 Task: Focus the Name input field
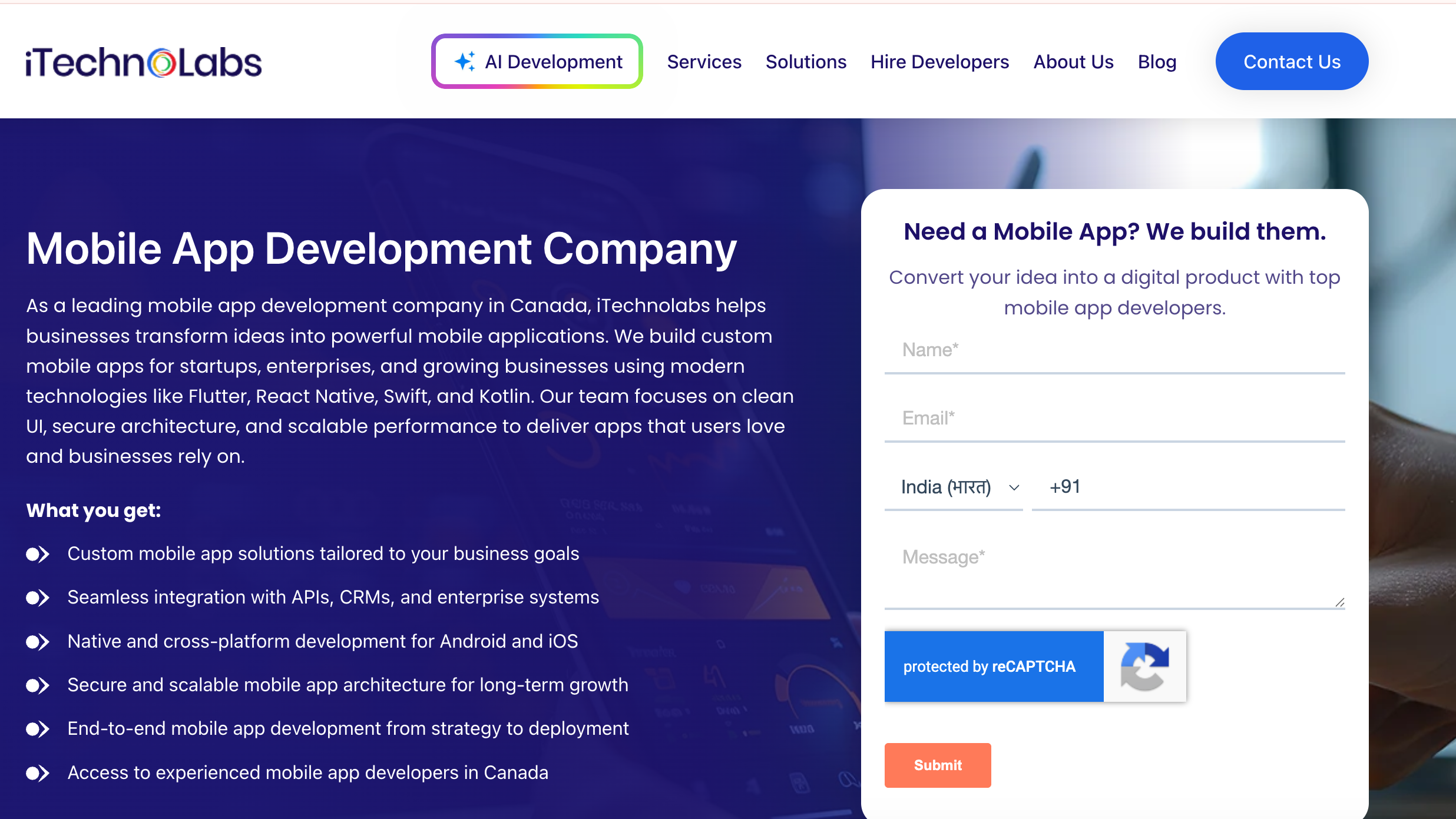(1114, 350)
